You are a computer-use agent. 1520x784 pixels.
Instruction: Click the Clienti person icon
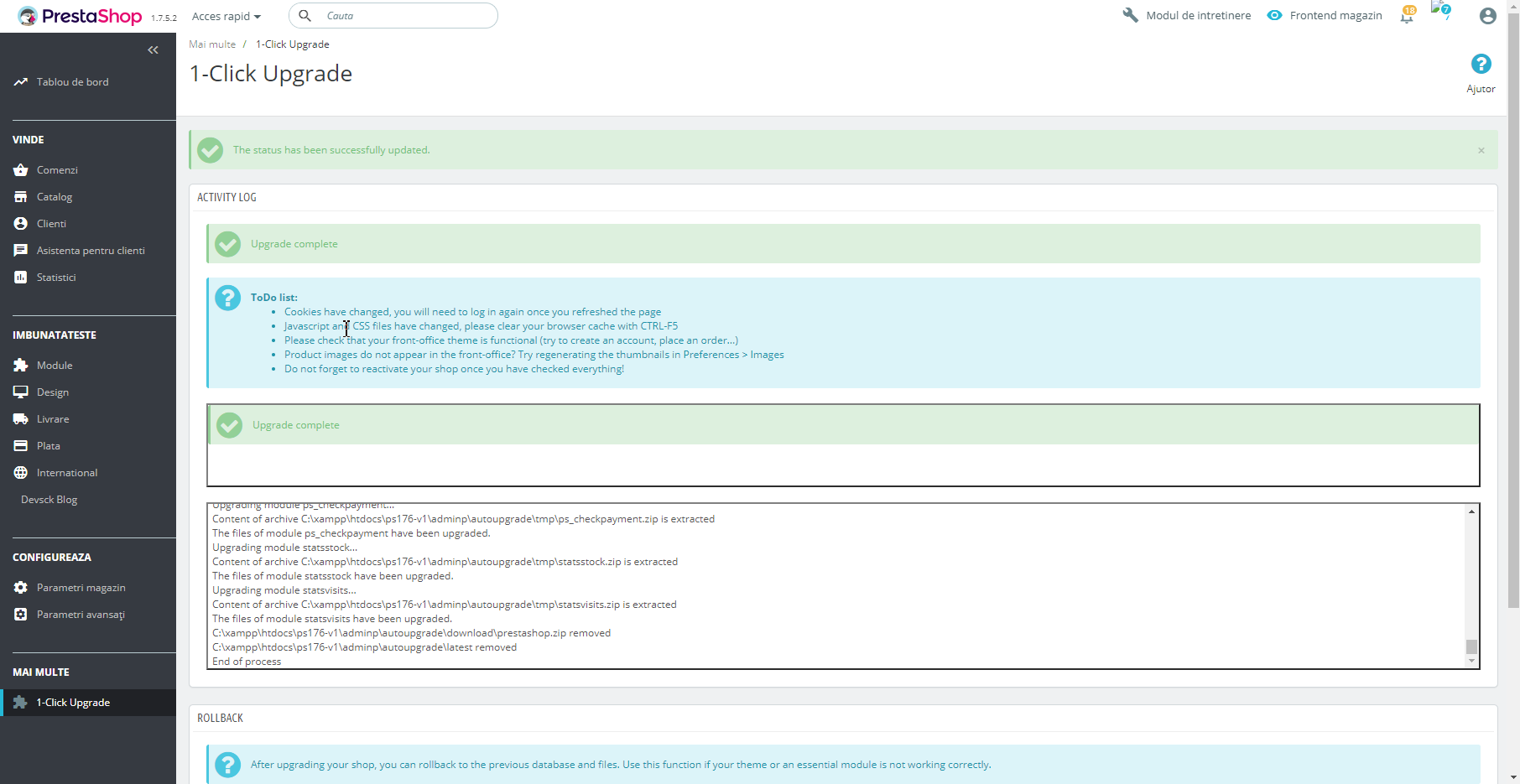(21, 224)
